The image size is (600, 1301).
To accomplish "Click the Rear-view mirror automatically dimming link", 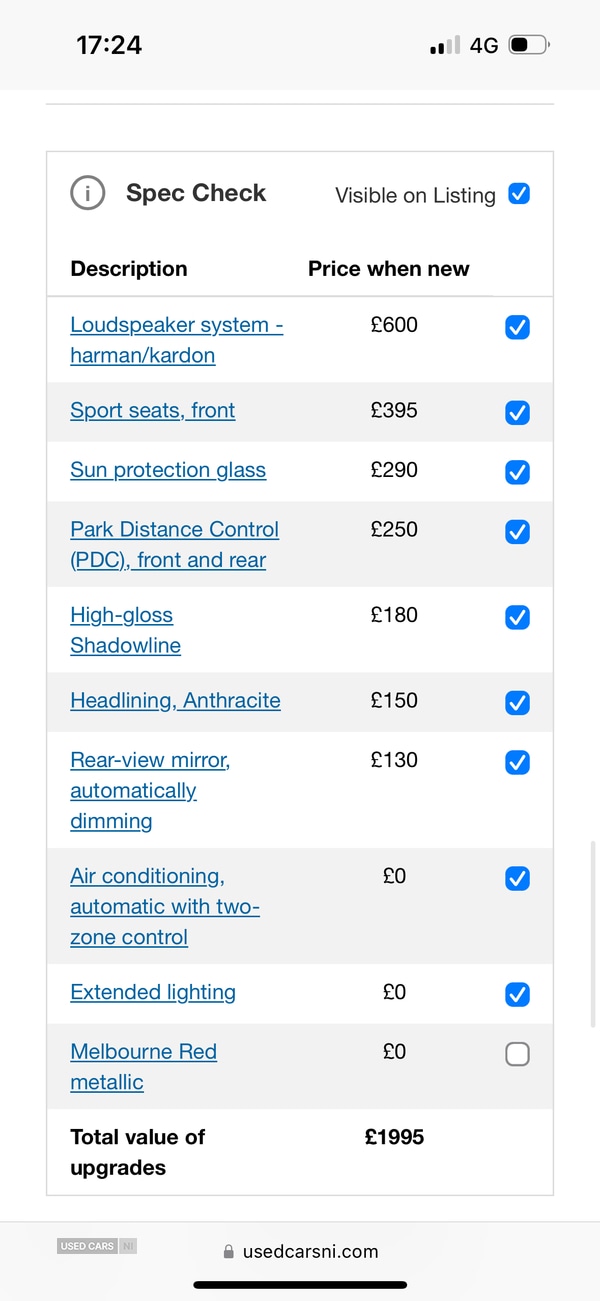I will pos(149,790).
